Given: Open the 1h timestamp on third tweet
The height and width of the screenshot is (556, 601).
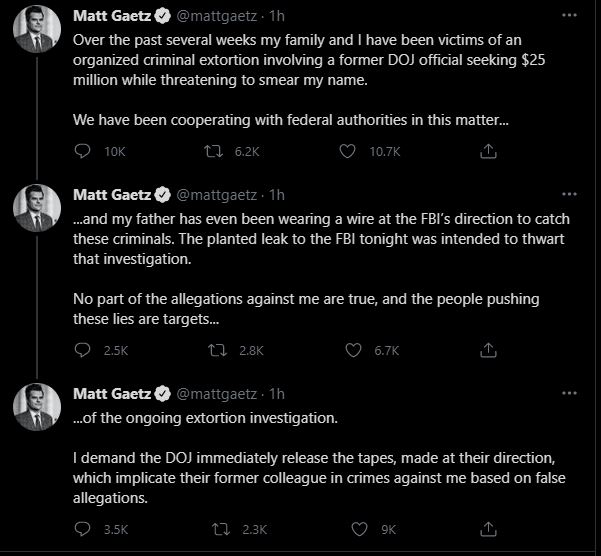Looking at the screenshot, I should point(277,393).
